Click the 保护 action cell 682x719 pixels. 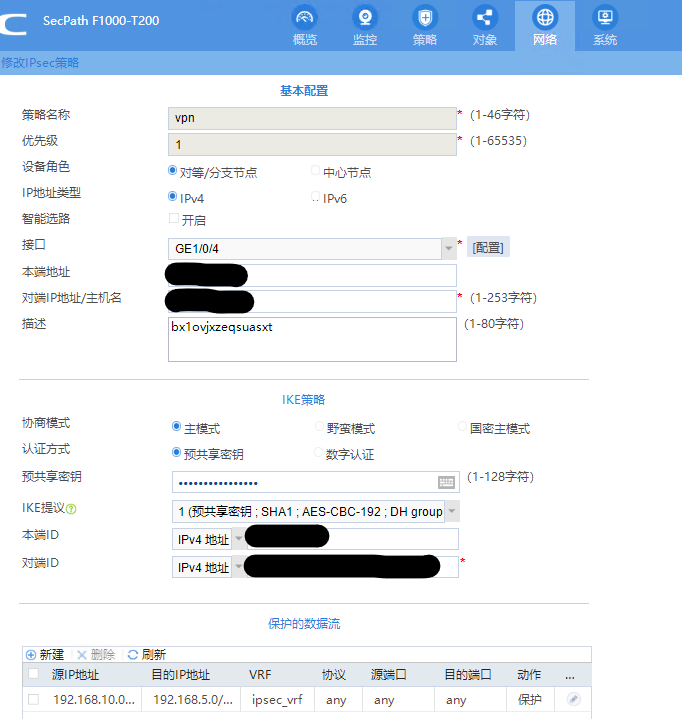click(x=530, y=699)
